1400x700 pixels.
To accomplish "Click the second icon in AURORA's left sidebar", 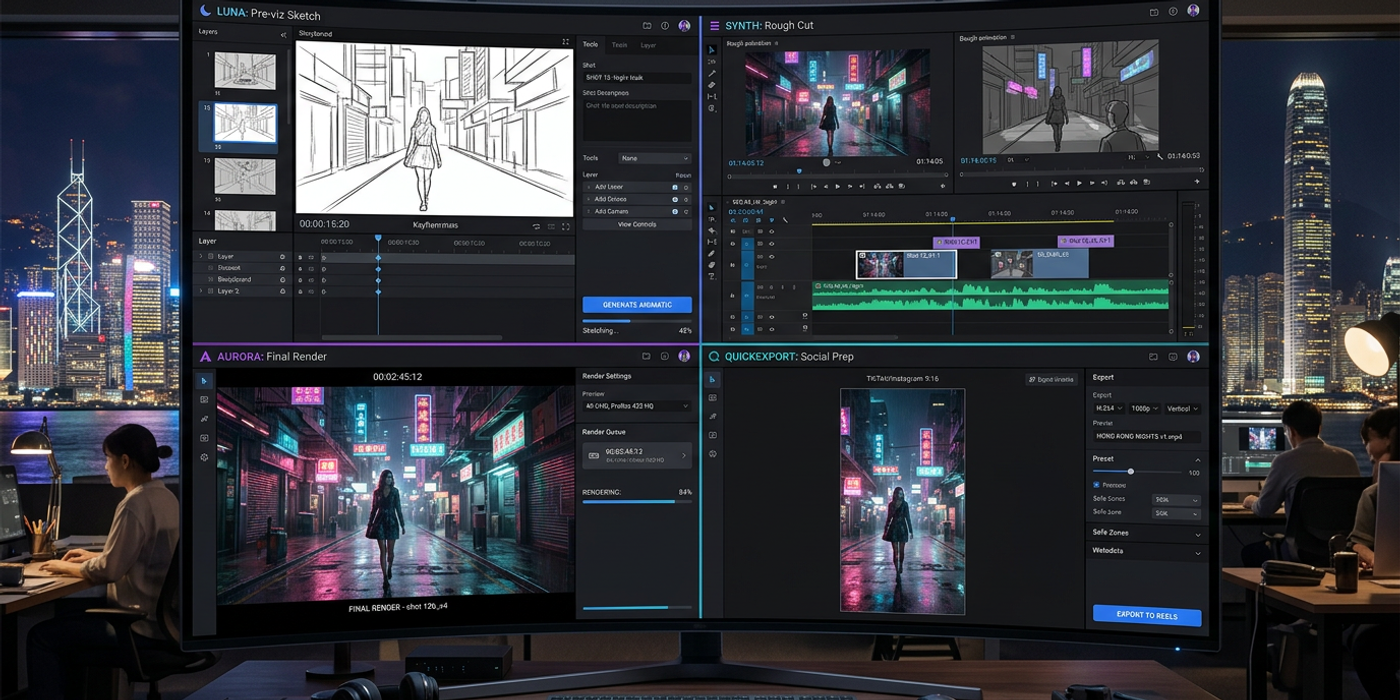I will 204,400.
